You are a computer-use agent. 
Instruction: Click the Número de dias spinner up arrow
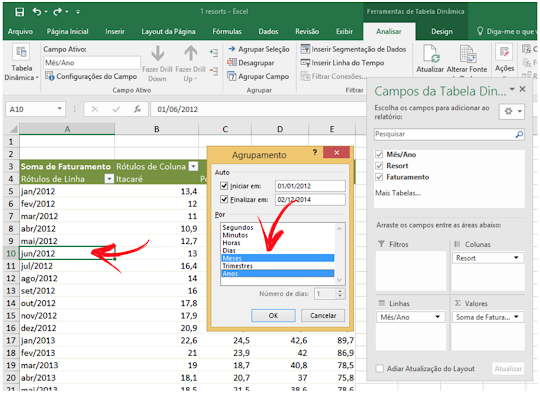pos(340,291)
